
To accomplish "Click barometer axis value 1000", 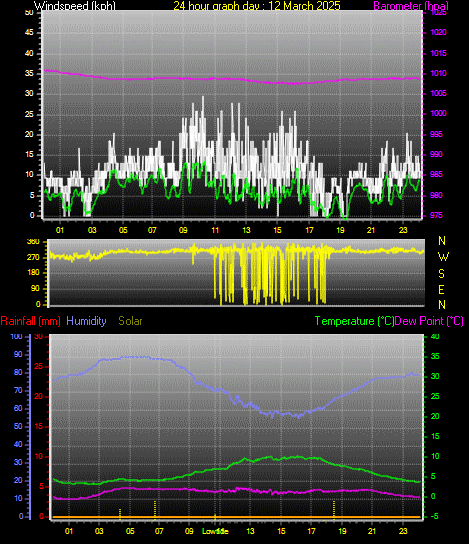I will [438, 113].
